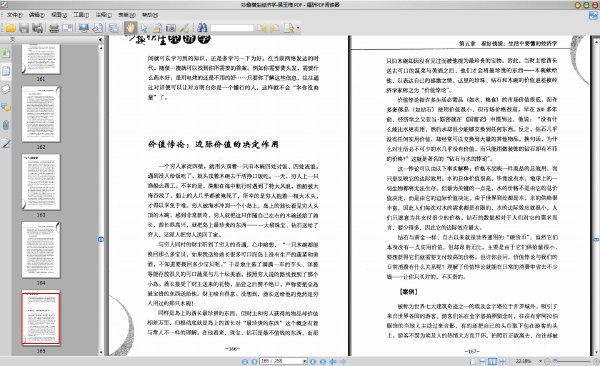
Task: Click the Open folder icon in toolbar
Action: [10, 28]
